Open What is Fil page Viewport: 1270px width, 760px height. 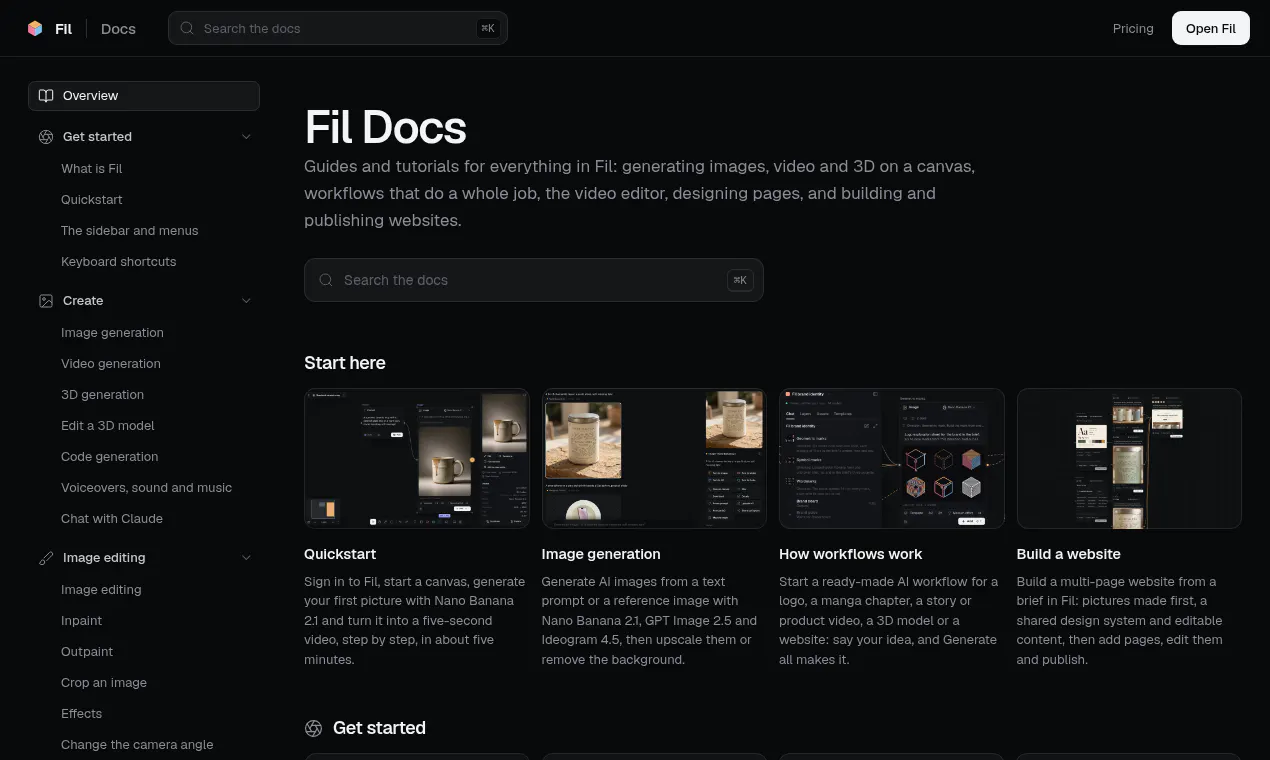pos(92,169)
